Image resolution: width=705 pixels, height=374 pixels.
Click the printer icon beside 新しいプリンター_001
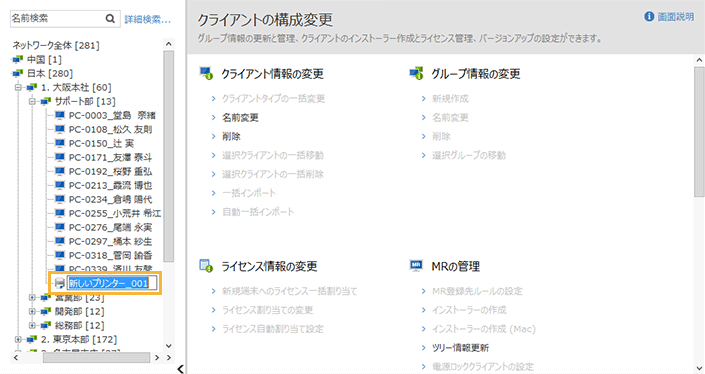point(60,283)
